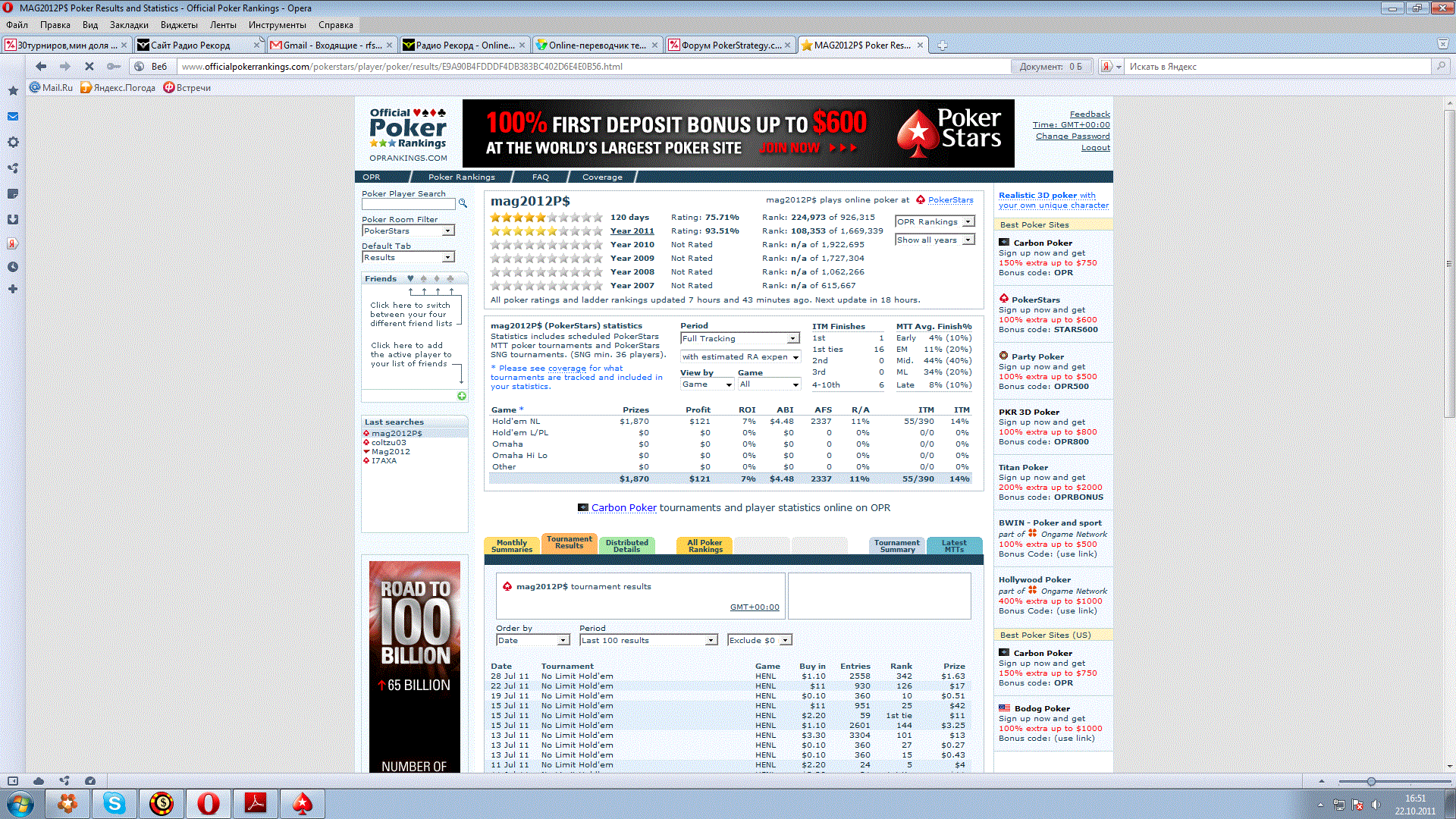The width and height of the screenshot is (1456, 819).
Task: Open Adobe Reader from the taskbar
Action: [x=256, y=804]
